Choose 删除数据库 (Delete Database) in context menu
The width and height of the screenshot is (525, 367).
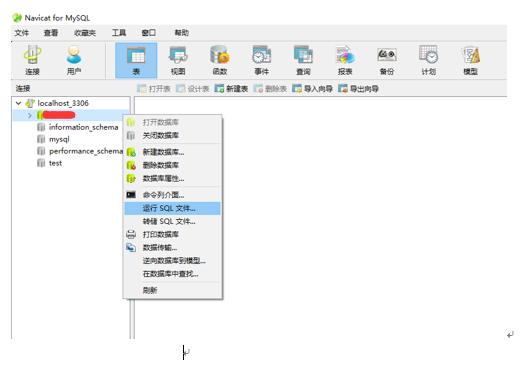pyautogui.click(x=172, y=165)
